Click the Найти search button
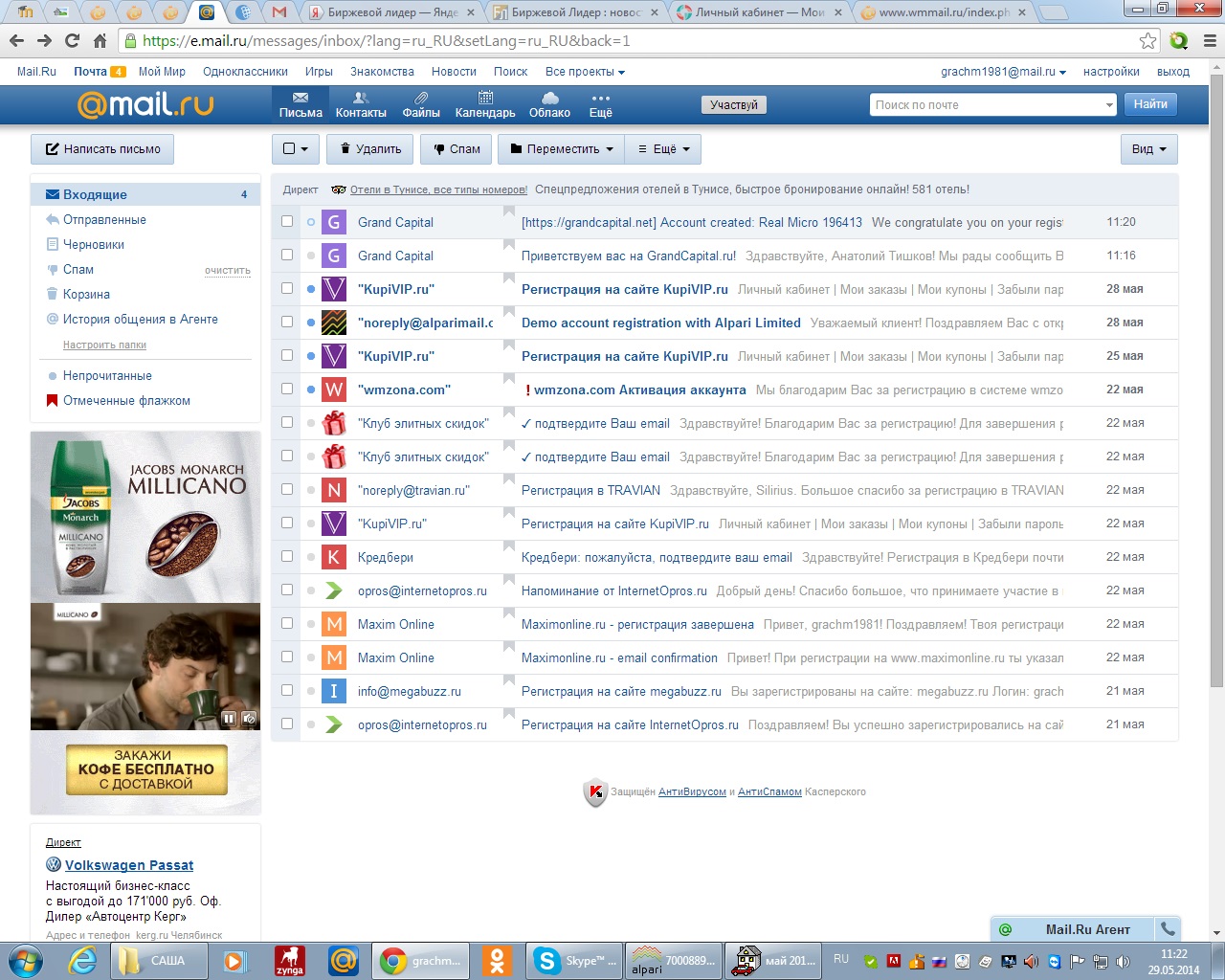Viewport: 1225px width, 980px height. 1150,104
